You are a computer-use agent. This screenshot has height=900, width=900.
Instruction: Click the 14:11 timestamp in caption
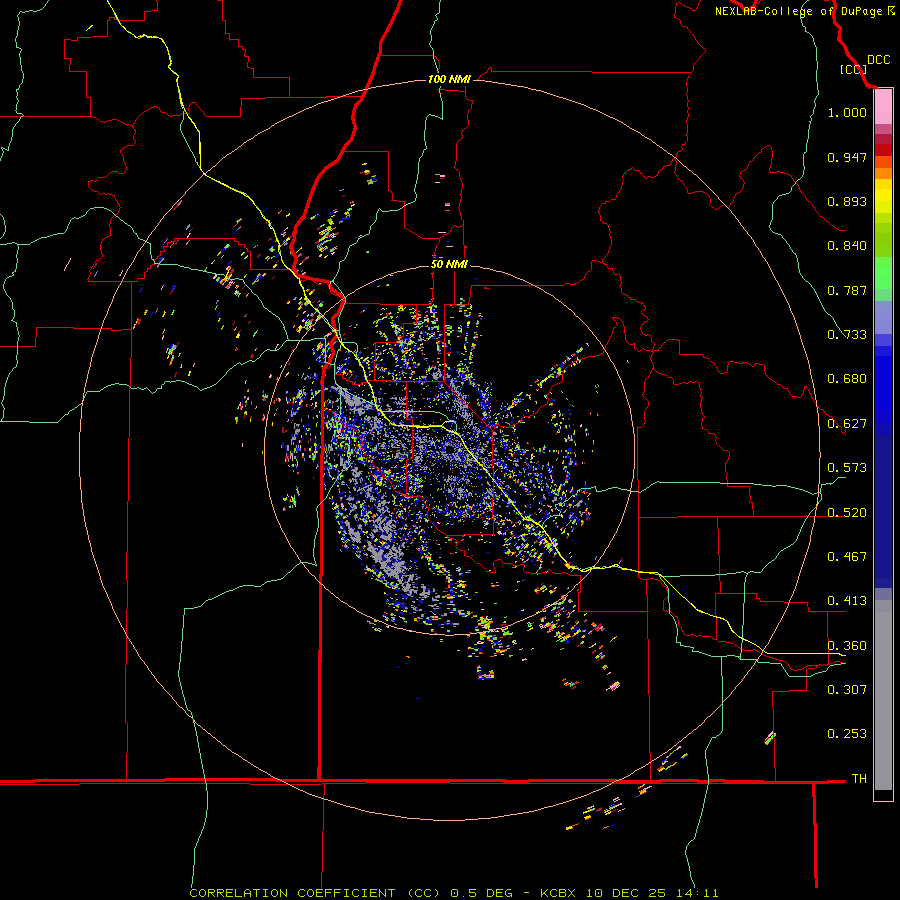[698, 893]
